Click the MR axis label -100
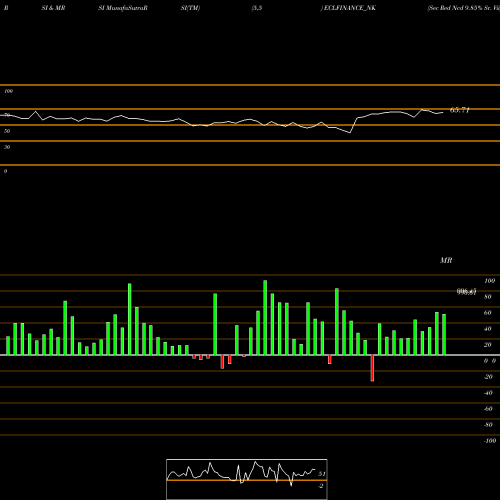This screenshot has width=500, height=500. [490, 441]
